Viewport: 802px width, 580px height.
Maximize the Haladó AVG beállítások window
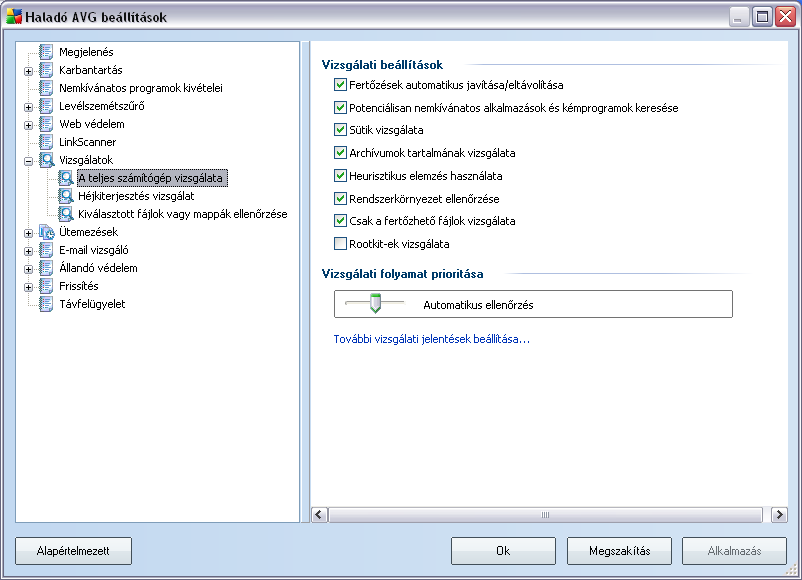[x=762, y=17]
